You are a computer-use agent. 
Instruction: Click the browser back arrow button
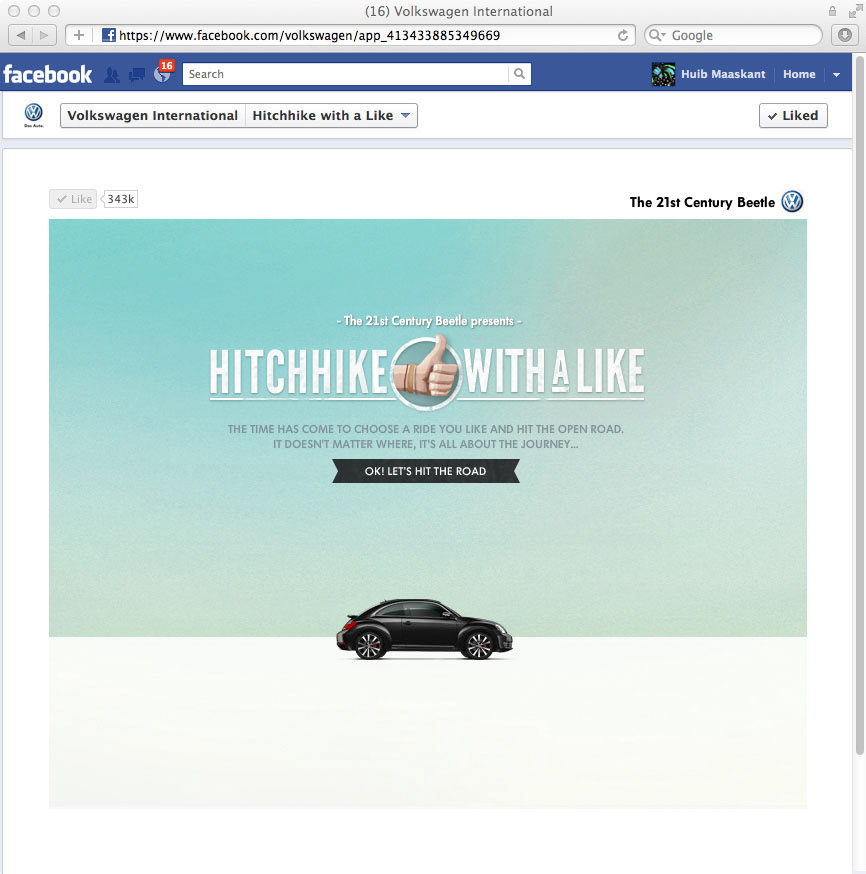21,35
